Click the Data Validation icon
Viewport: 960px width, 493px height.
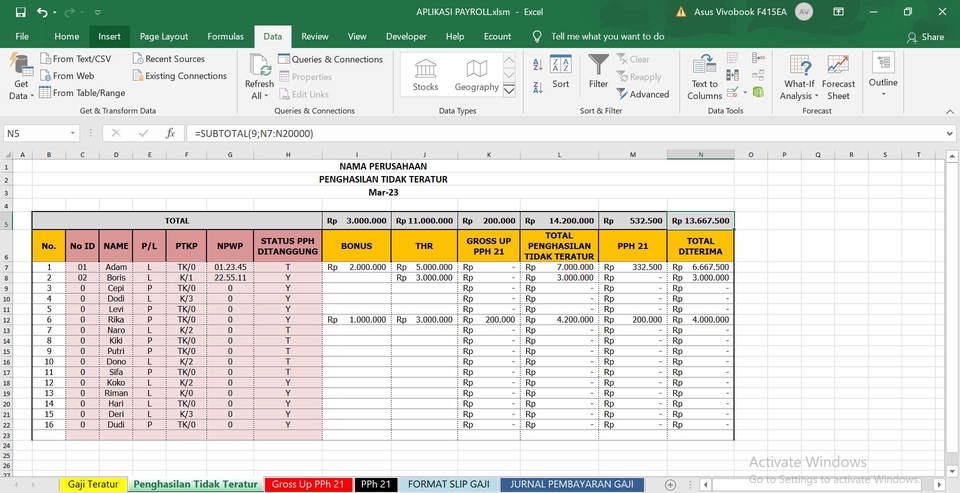click(x=732, y=92)
